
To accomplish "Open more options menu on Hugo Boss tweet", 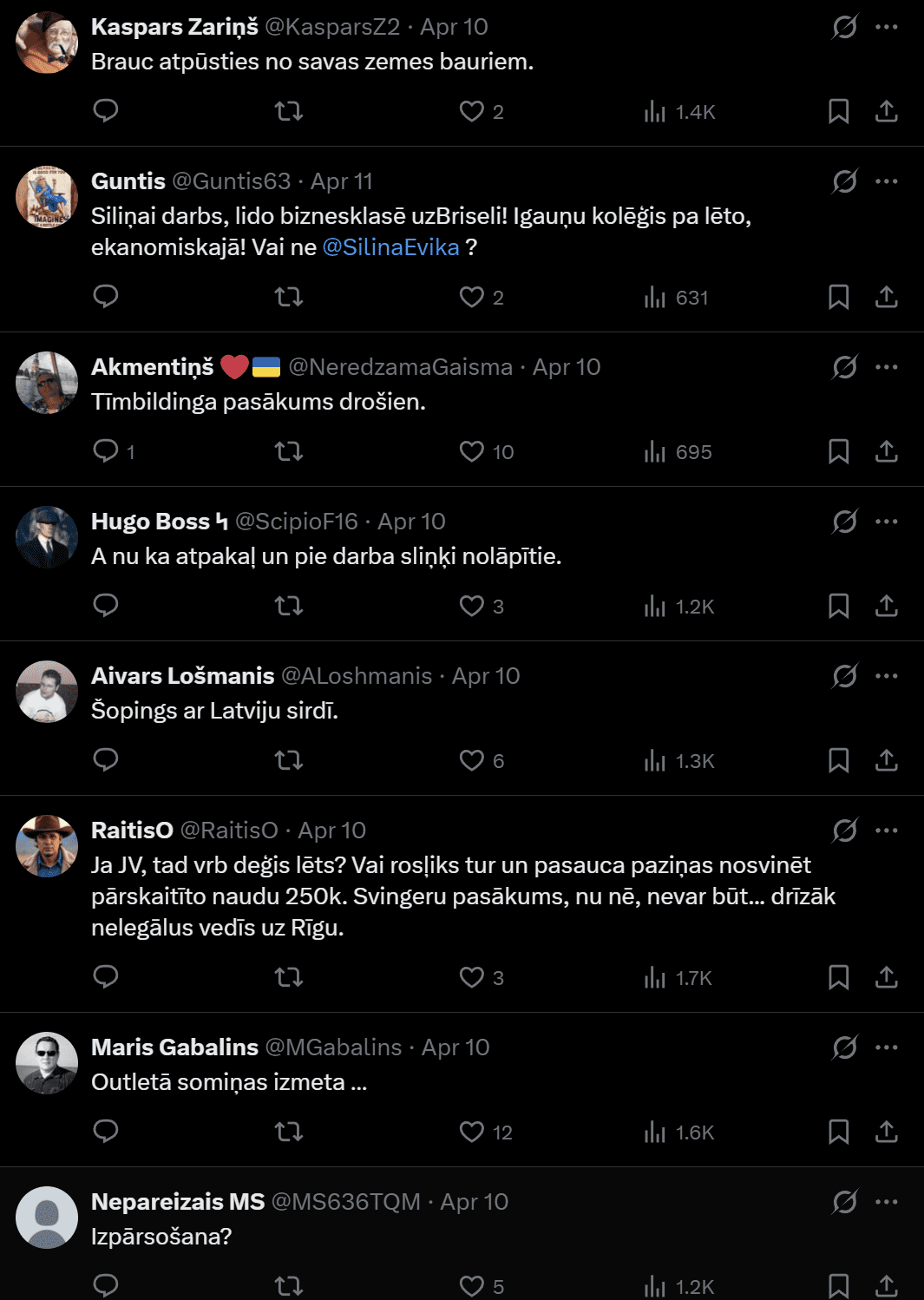I will point(887,522).
